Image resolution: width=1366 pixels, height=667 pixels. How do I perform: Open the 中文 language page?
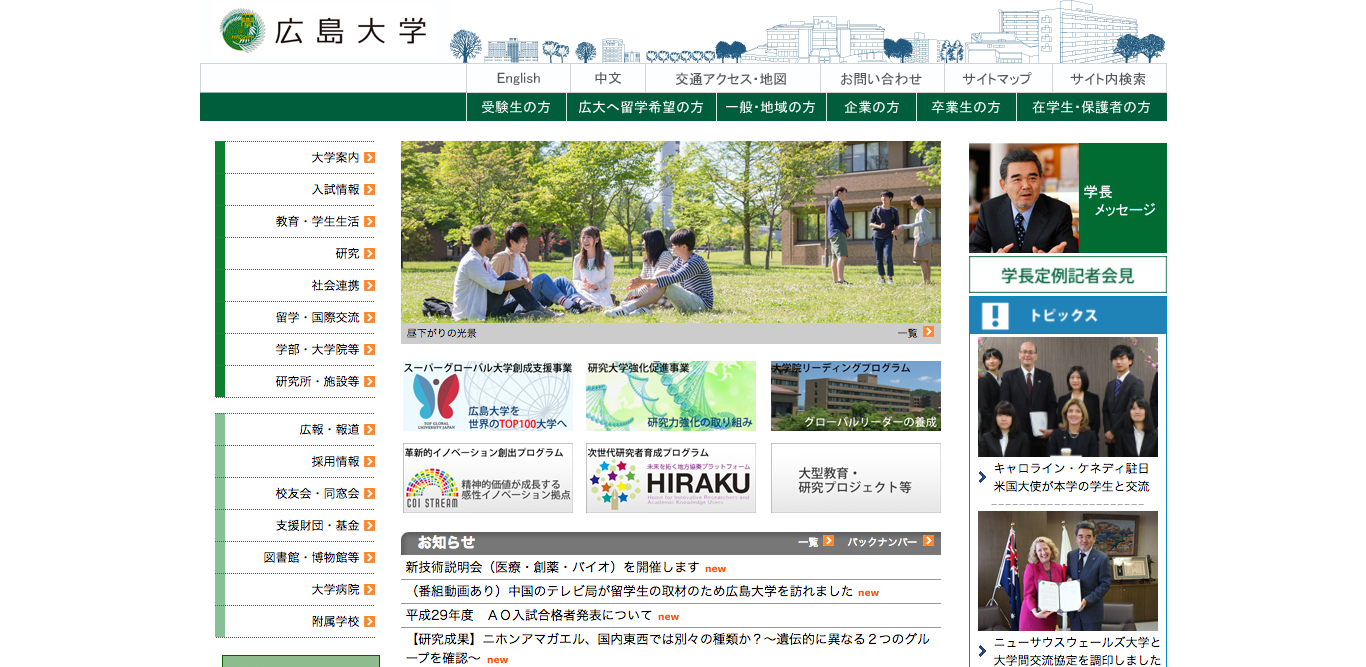[x=608, y=79]
